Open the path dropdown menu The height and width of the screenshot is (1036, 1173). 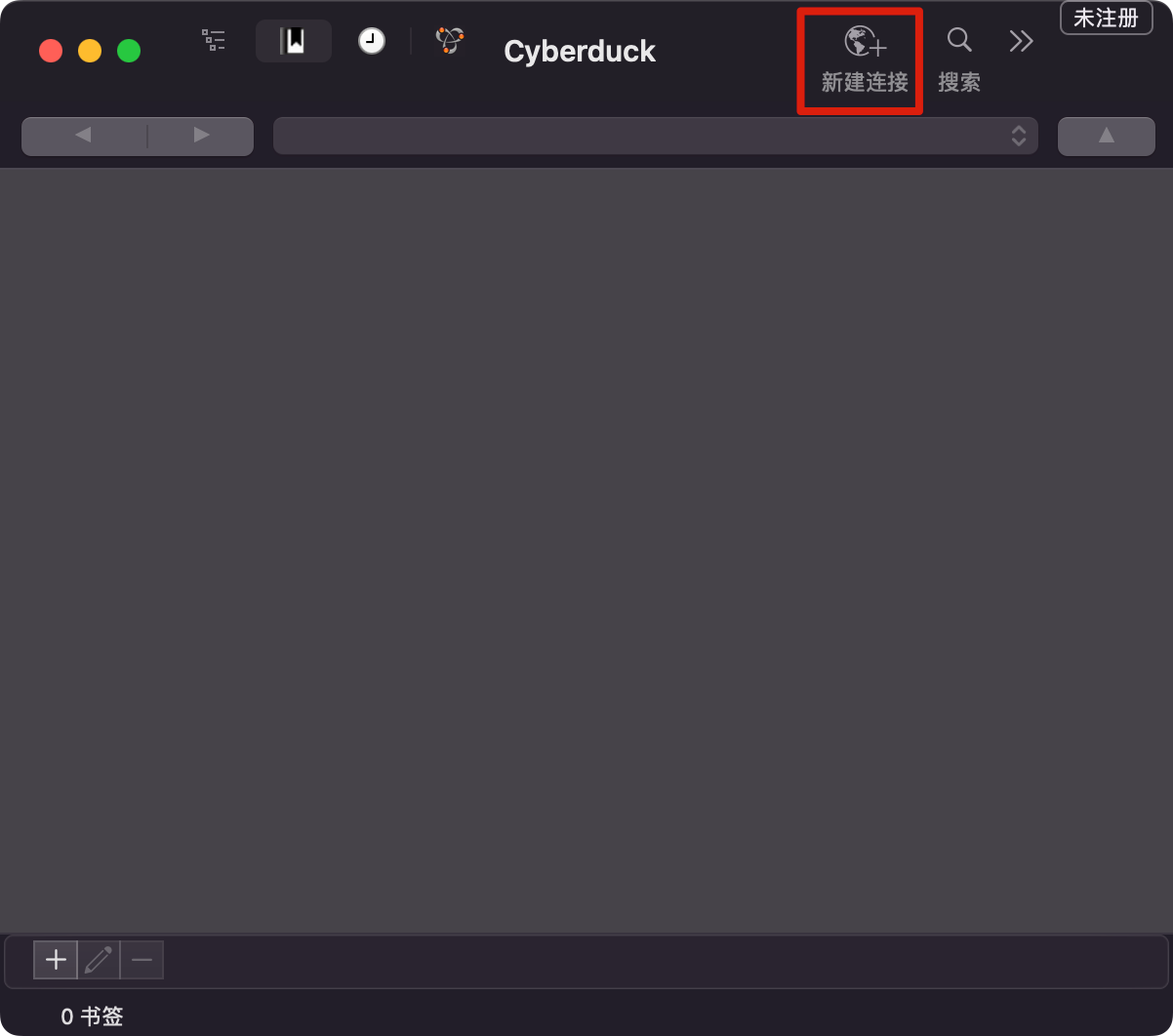pos(655,136)
